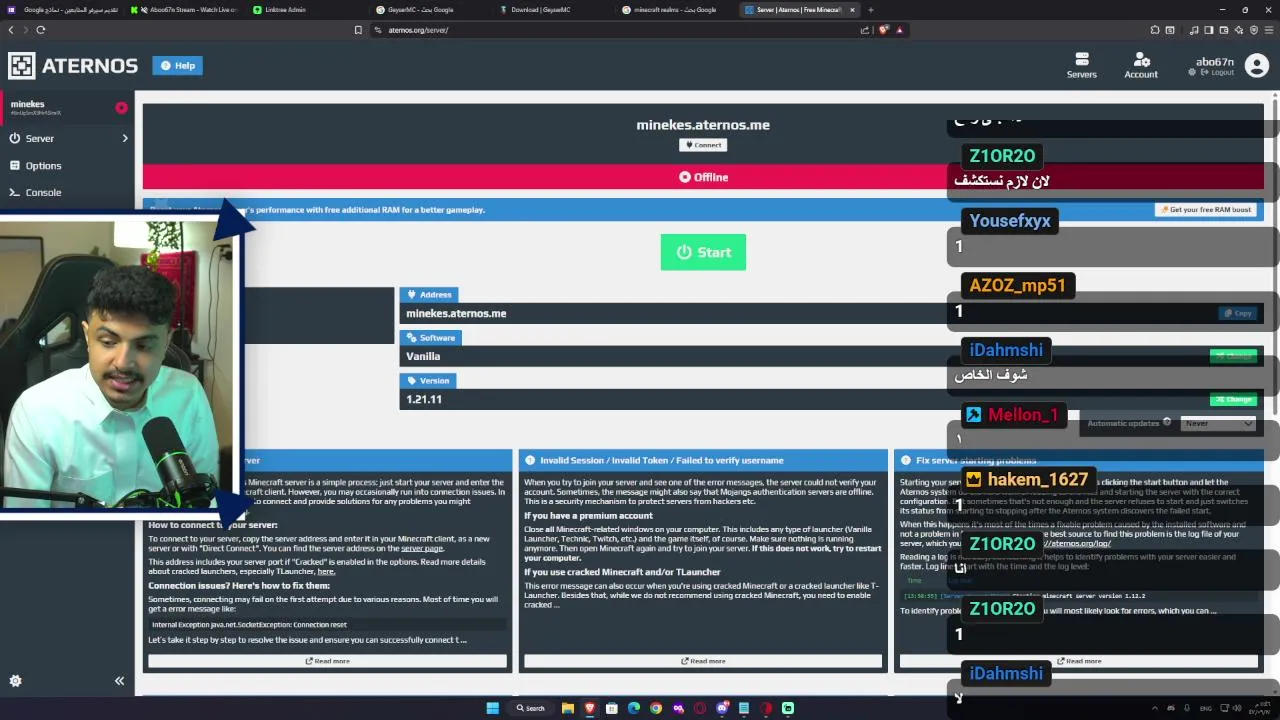Click Yousefxyx username in chat overlay
Image resolution: width=1280 pixels, height=720 pixels.
pyautogui.click(x=1010, y=221)
